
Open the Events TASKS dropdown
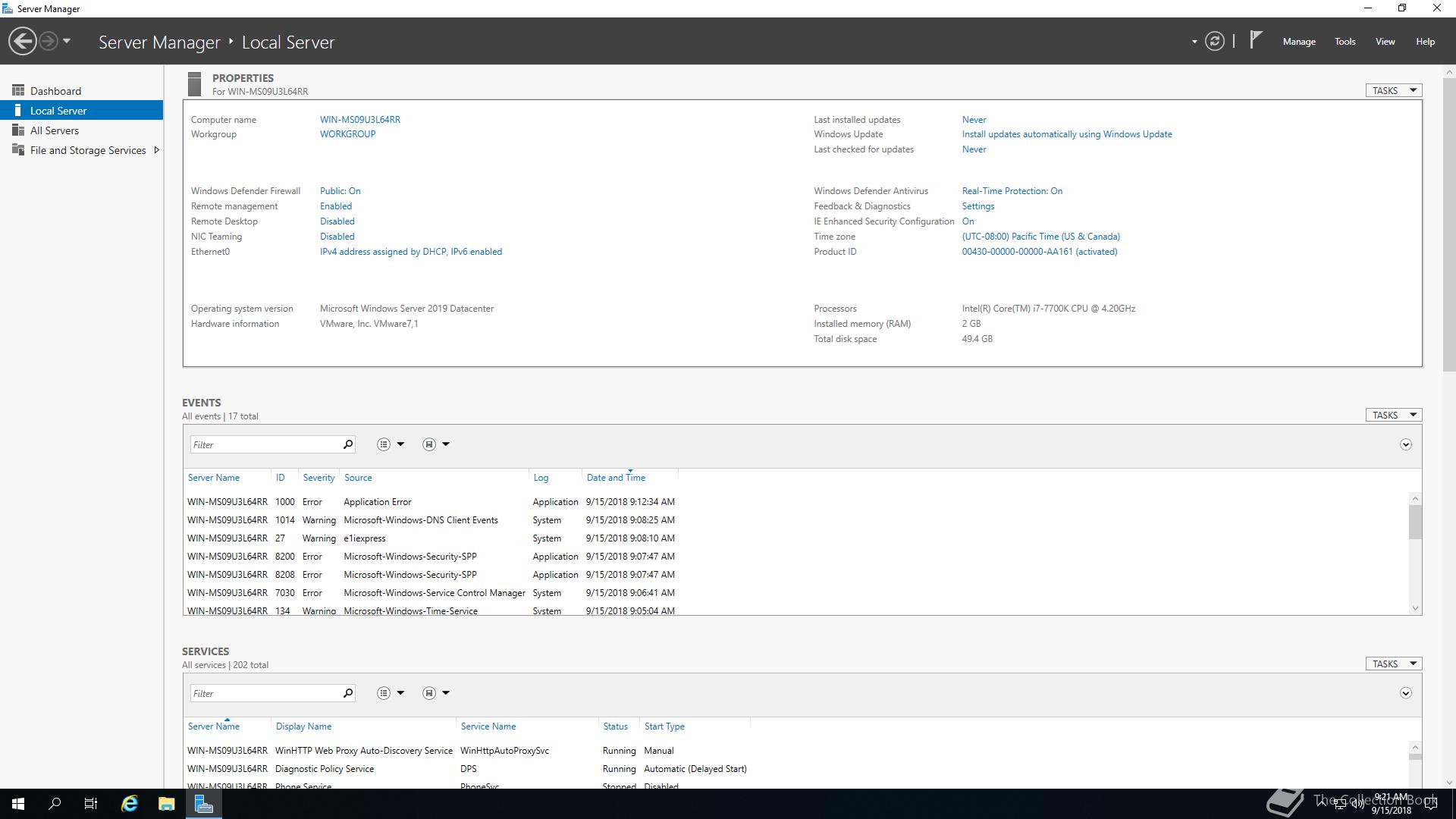pos(1394,415)
